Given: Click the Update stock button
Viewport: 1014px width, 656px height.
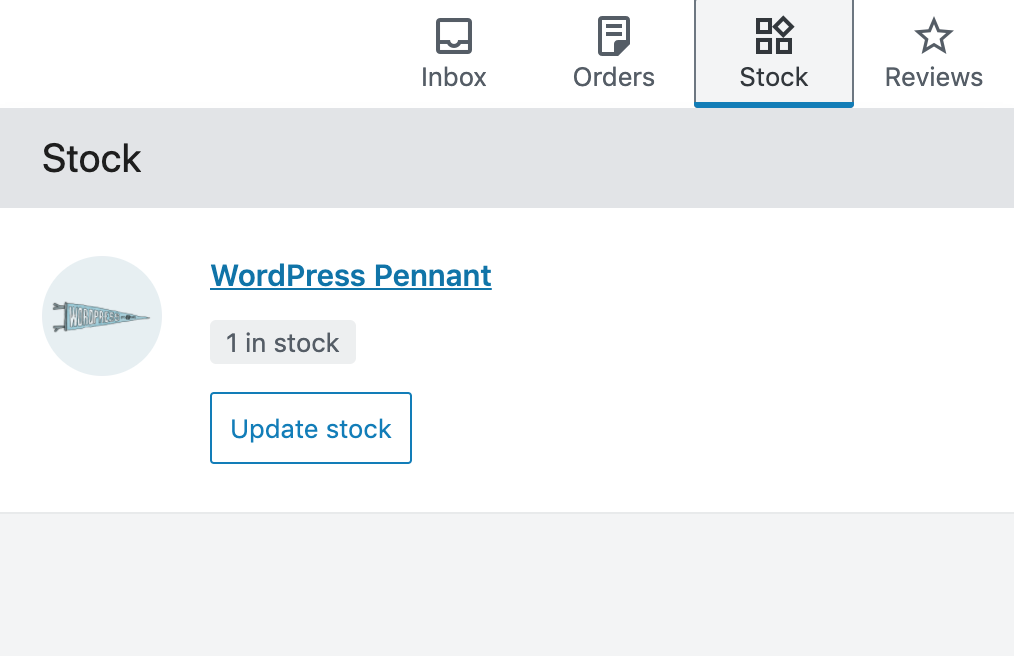Looking at the screenshot, I should (311, 428).
